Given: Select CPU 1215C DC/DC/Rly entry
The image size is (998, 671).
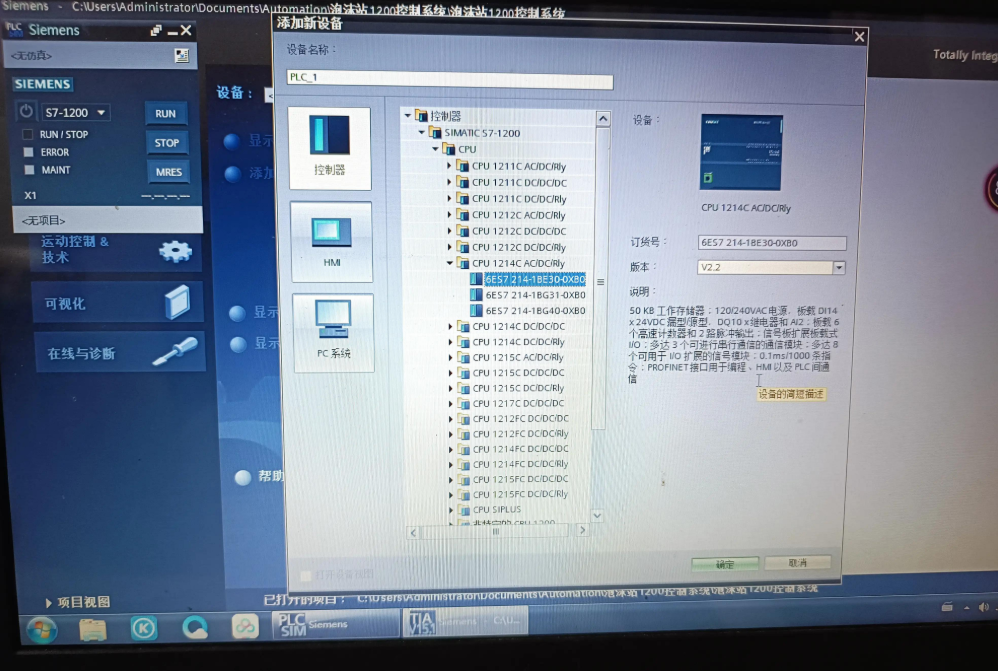Looking at the screenshot, I should click(519, 388).
